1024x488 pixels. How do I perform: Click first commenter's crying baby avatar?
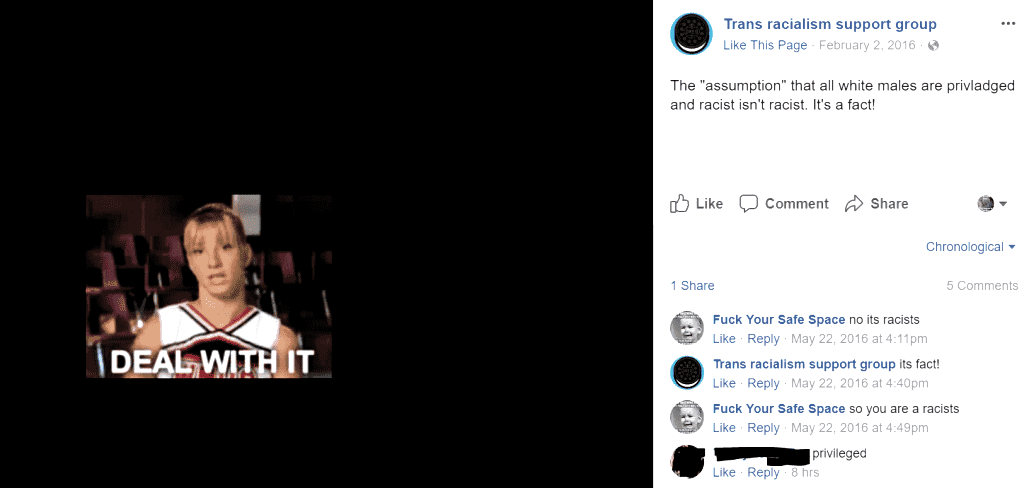(x=687, y=328)
